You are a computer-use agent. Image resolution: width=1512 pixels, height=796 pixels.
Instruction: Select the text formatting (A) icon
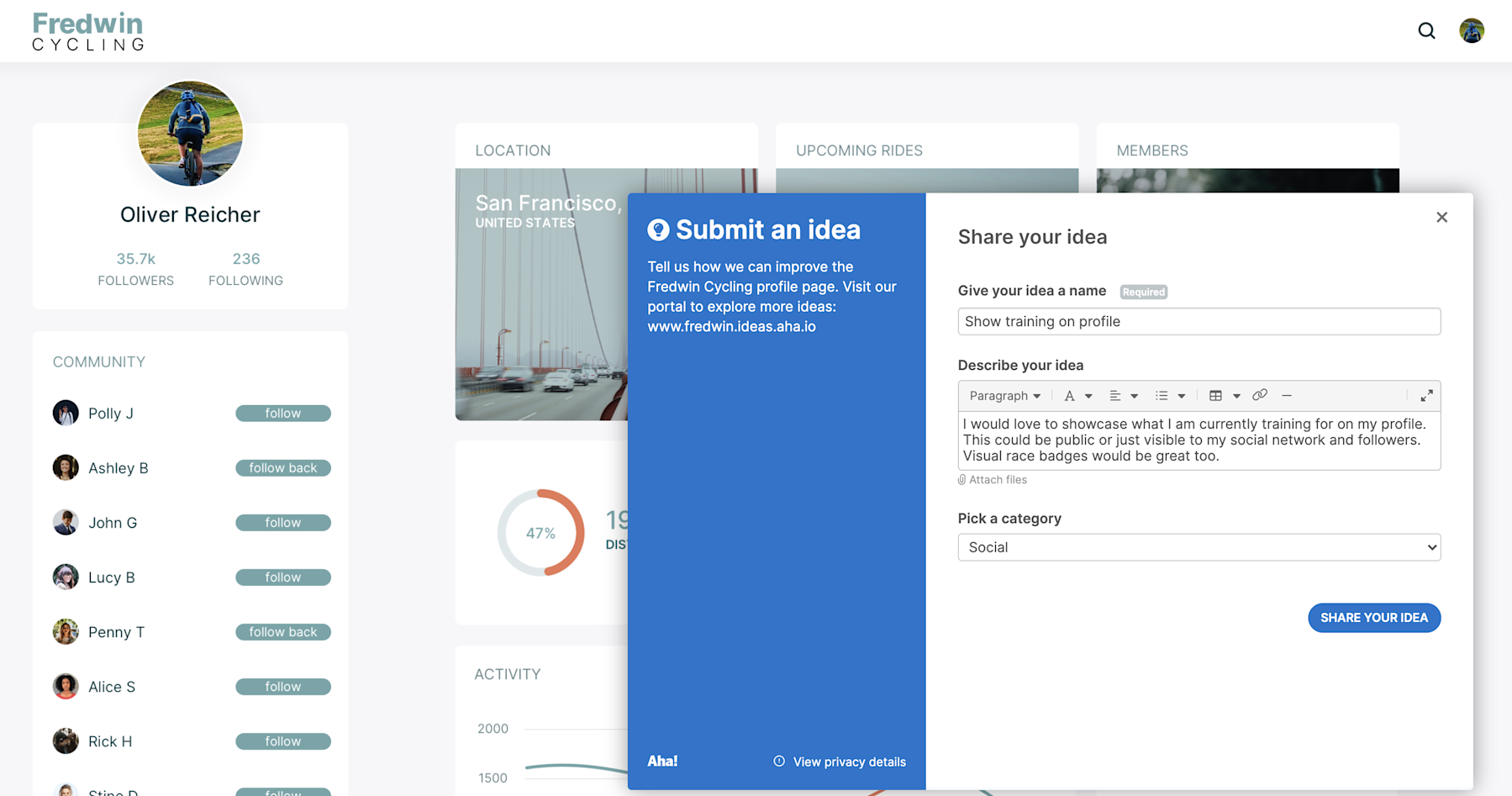[x=1068, y=395]
